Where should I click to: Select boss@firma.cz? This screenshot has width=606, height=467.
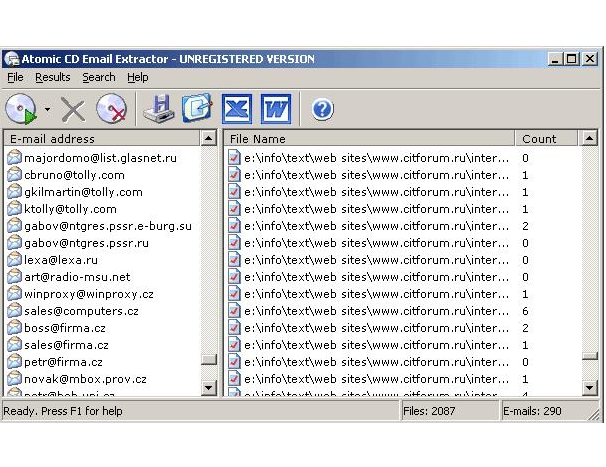click(x=65, y=328)
